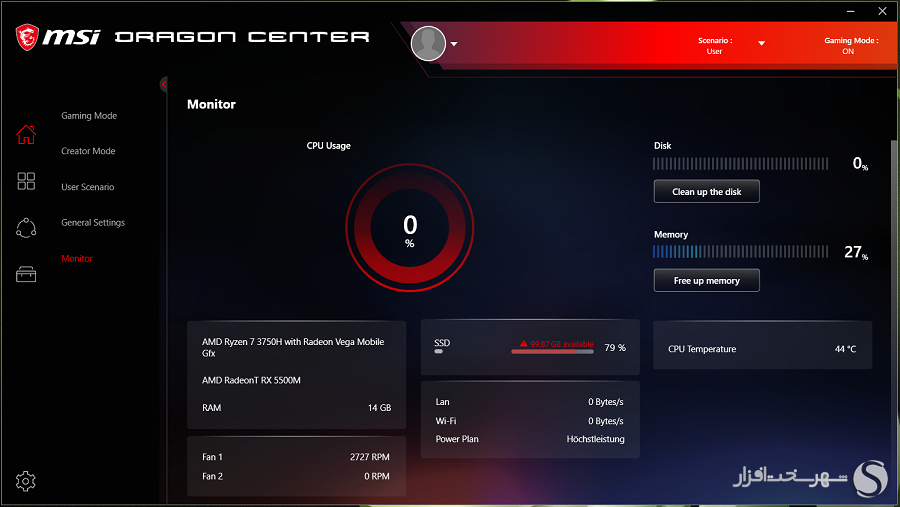Click the Scenario : User label
This screenshot has height=507, width=900.
tap(715, 46)
